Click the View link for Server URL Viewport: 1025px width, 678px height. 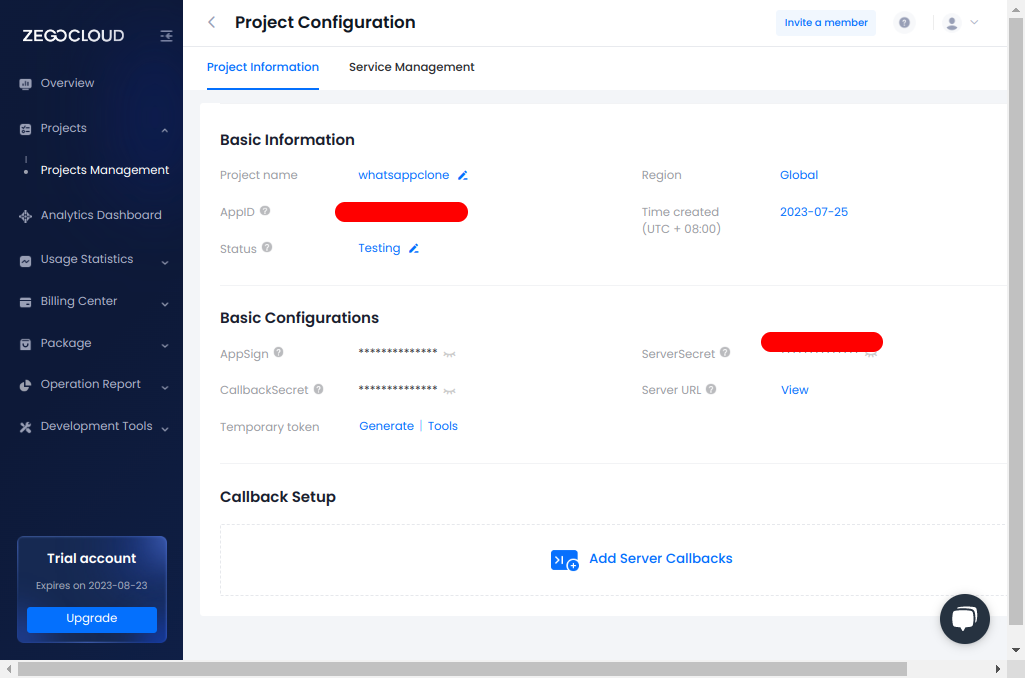click(794, 390)
